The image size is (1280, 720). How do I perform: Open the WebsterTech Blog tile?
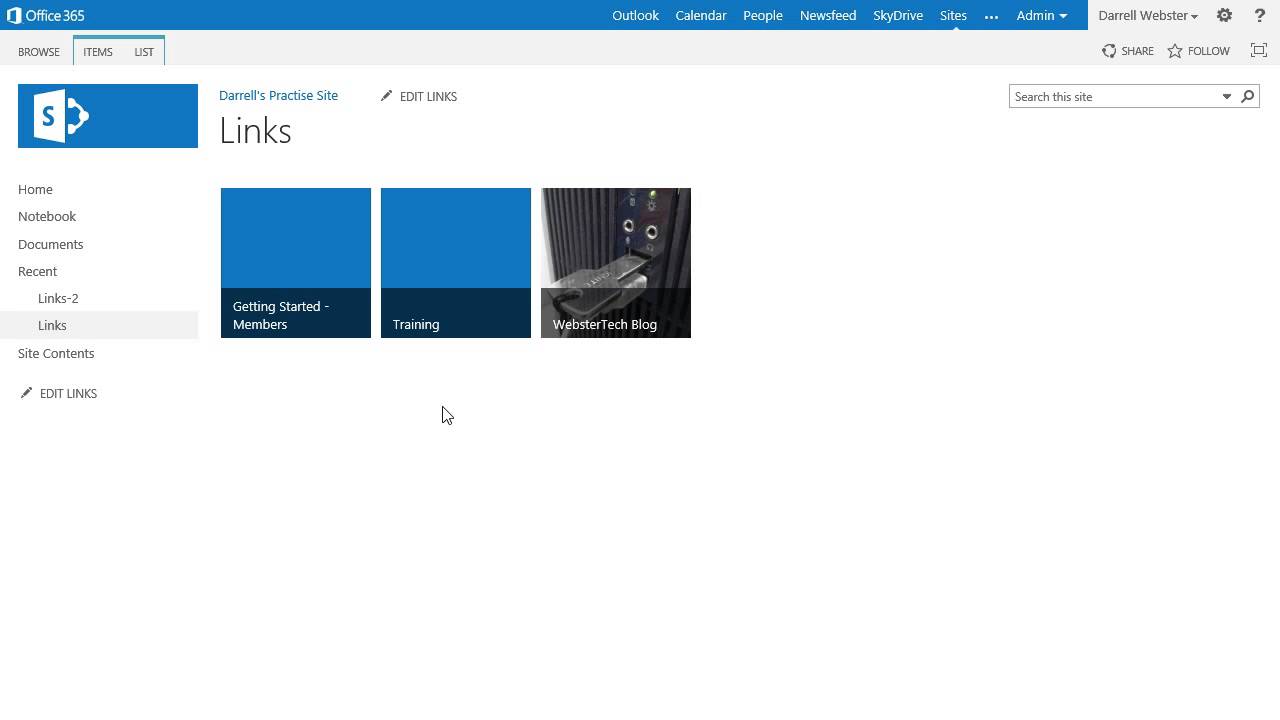pos(616,263)
